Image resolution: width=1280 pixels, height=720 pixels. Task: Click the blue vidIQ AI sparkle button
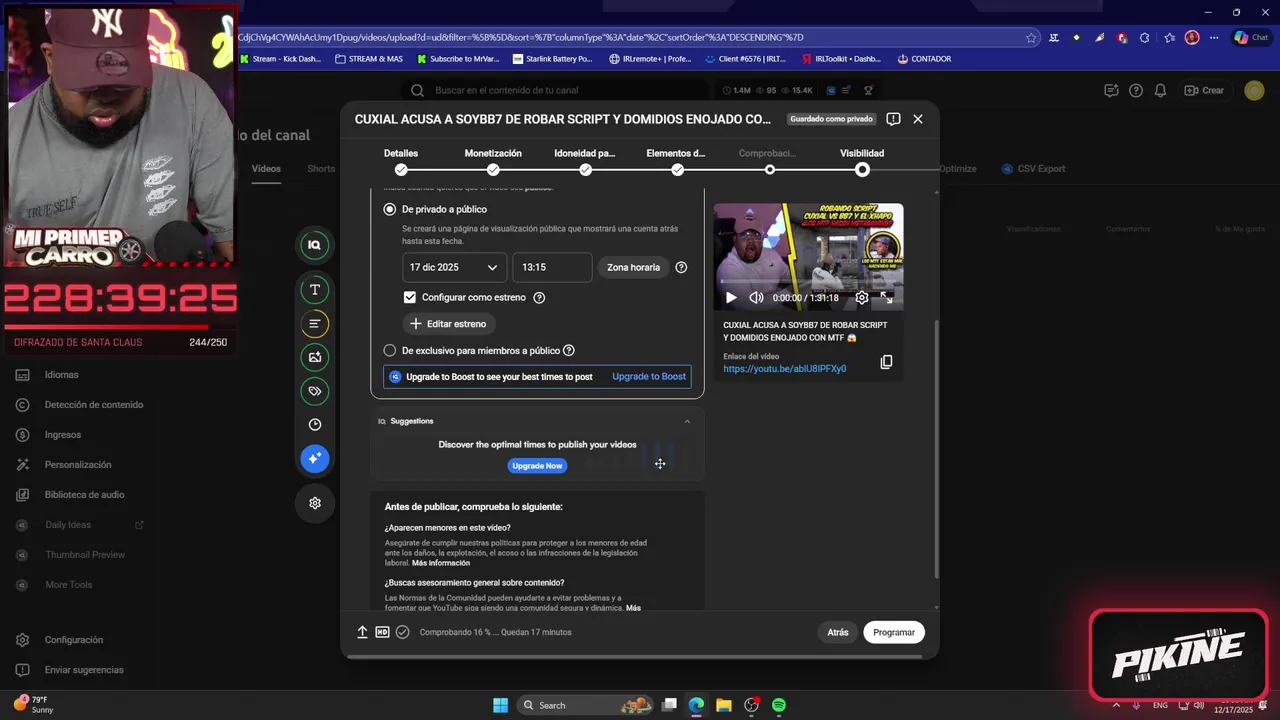pyautogui.click(x=314, y=458)
